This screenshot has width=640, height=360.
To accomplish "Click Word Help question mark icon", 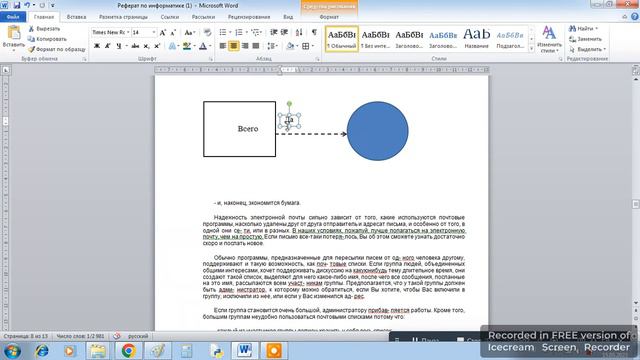I will [634, 17].
